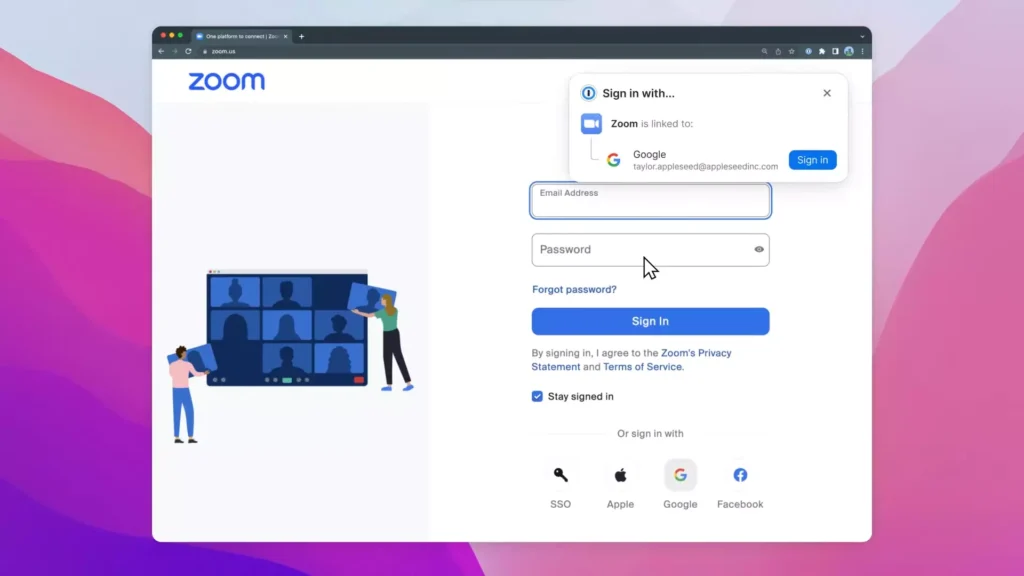Open a new browser tab
The image size is (1024, 576).
click(x=301, y=37)
